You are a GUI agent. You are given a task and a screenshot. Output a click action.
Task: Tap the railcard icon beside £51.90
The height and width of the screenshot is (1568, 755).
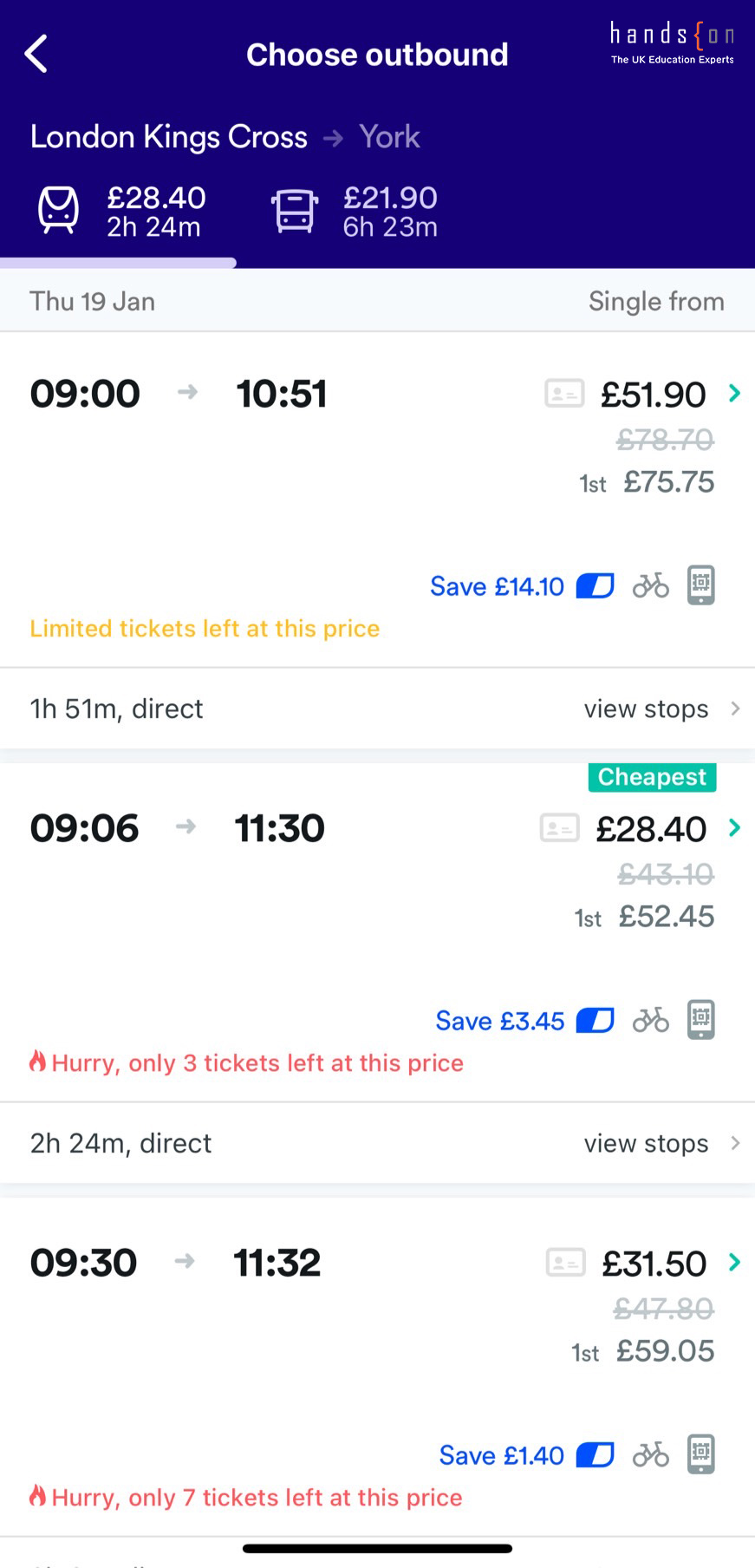point(563,394)
